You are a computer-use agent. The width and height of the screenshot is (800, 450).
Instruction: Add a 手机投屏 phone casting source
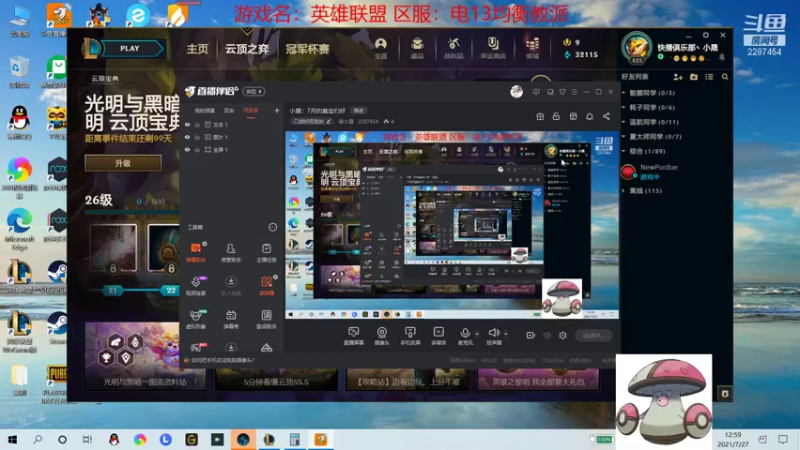click(410, 336)
